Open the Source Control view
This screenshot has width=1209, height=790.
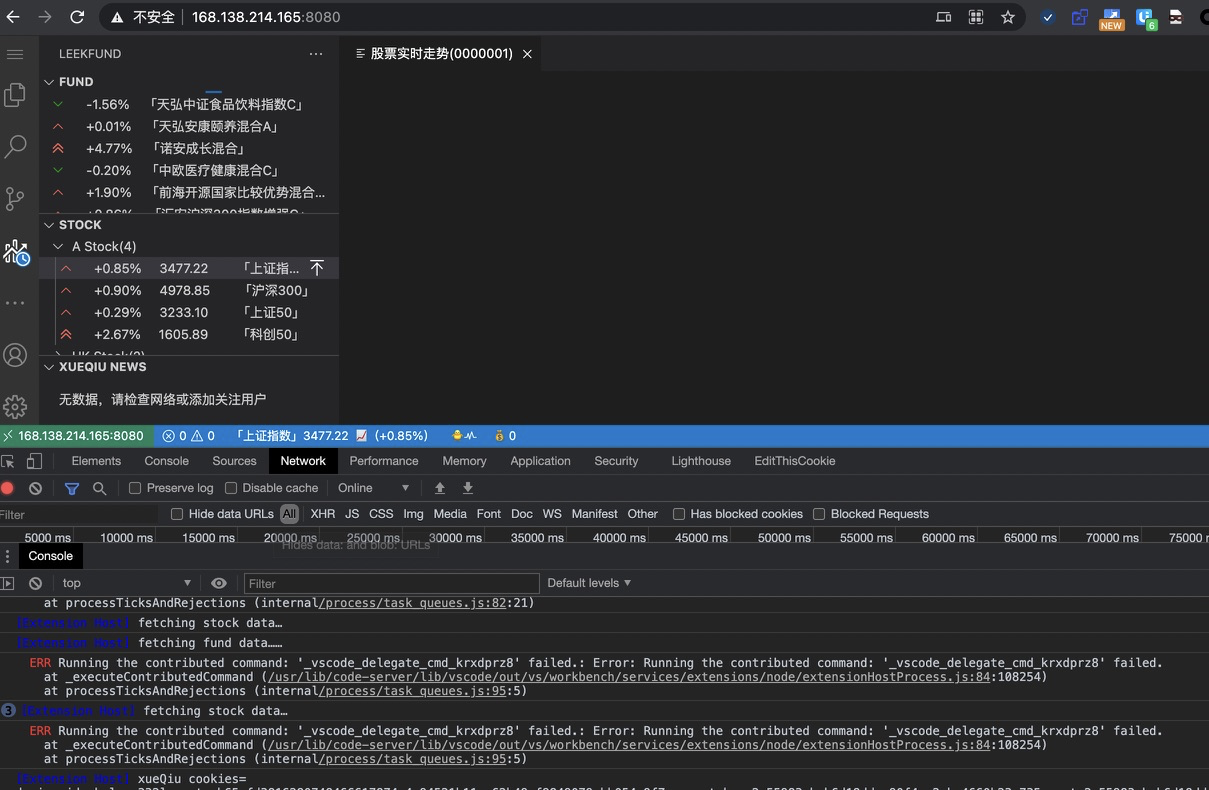pyautogui.click(x=15, y=198)
